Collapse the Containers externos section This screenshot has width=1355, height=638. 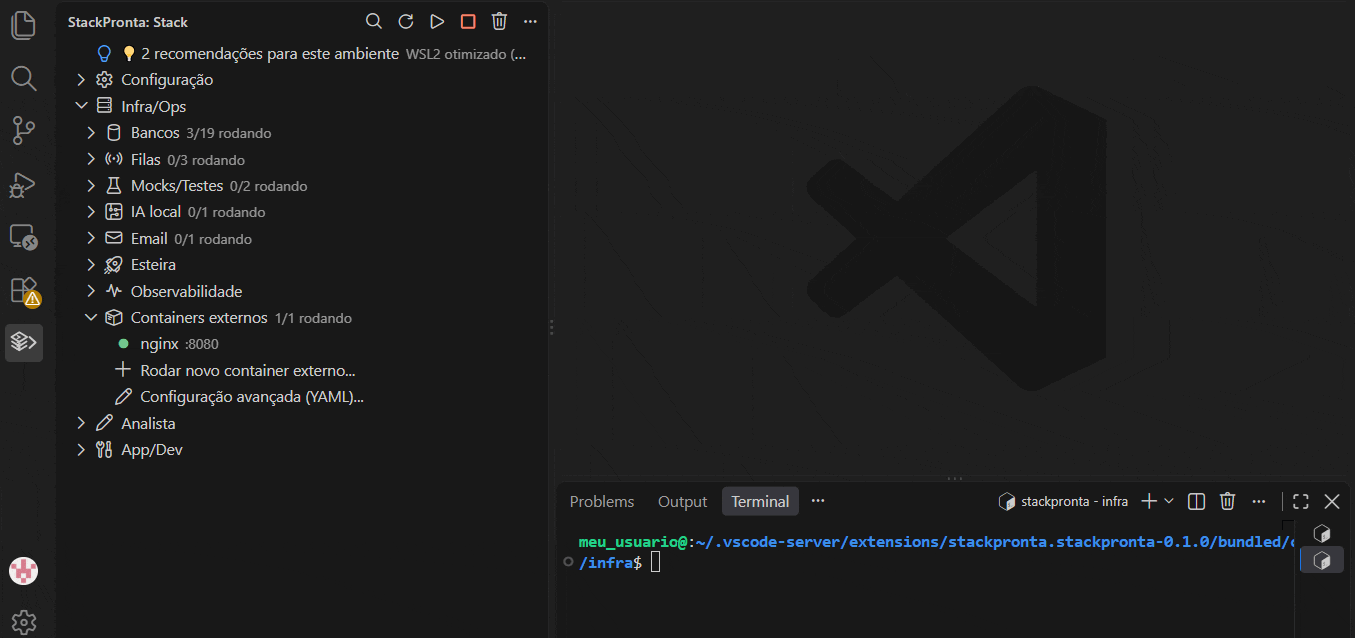coord(91,318)
